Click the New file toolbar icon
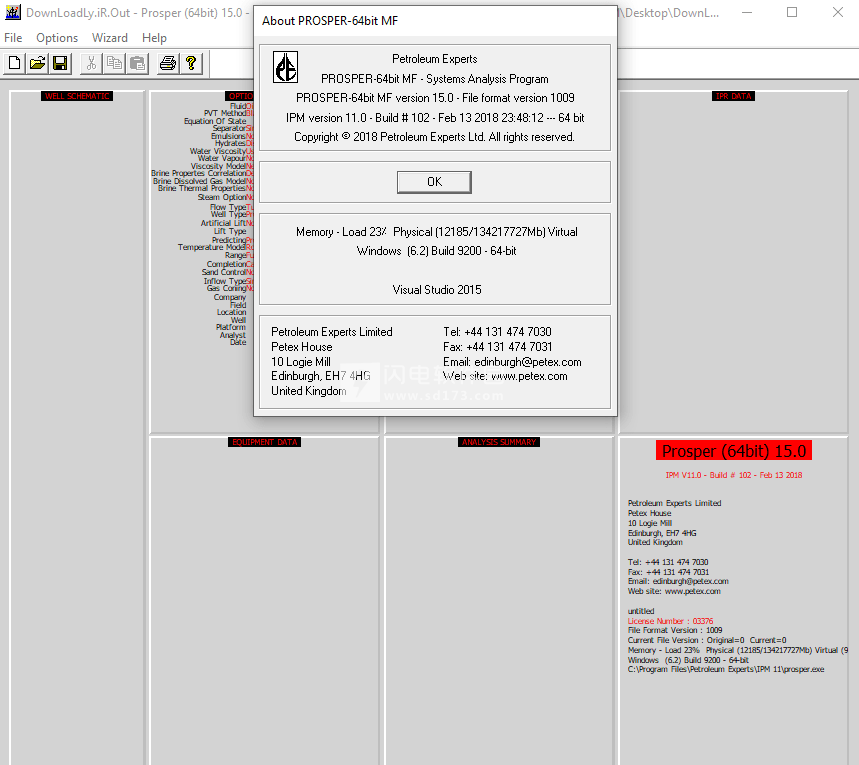The height and width of the screenshot is (765, 859). 15,64
